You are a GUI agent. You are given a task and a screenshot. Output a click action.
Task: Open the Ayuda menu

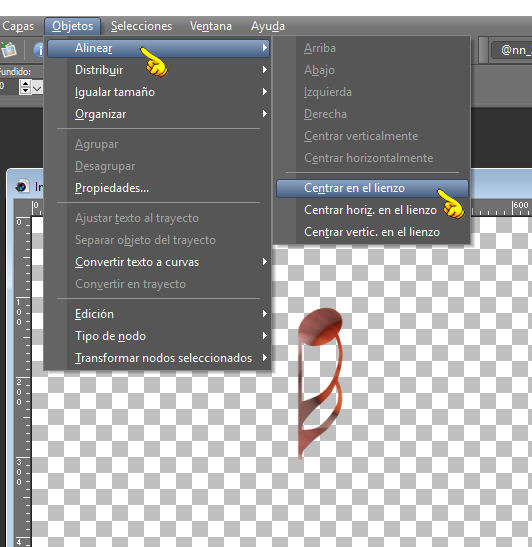[268, 26]
